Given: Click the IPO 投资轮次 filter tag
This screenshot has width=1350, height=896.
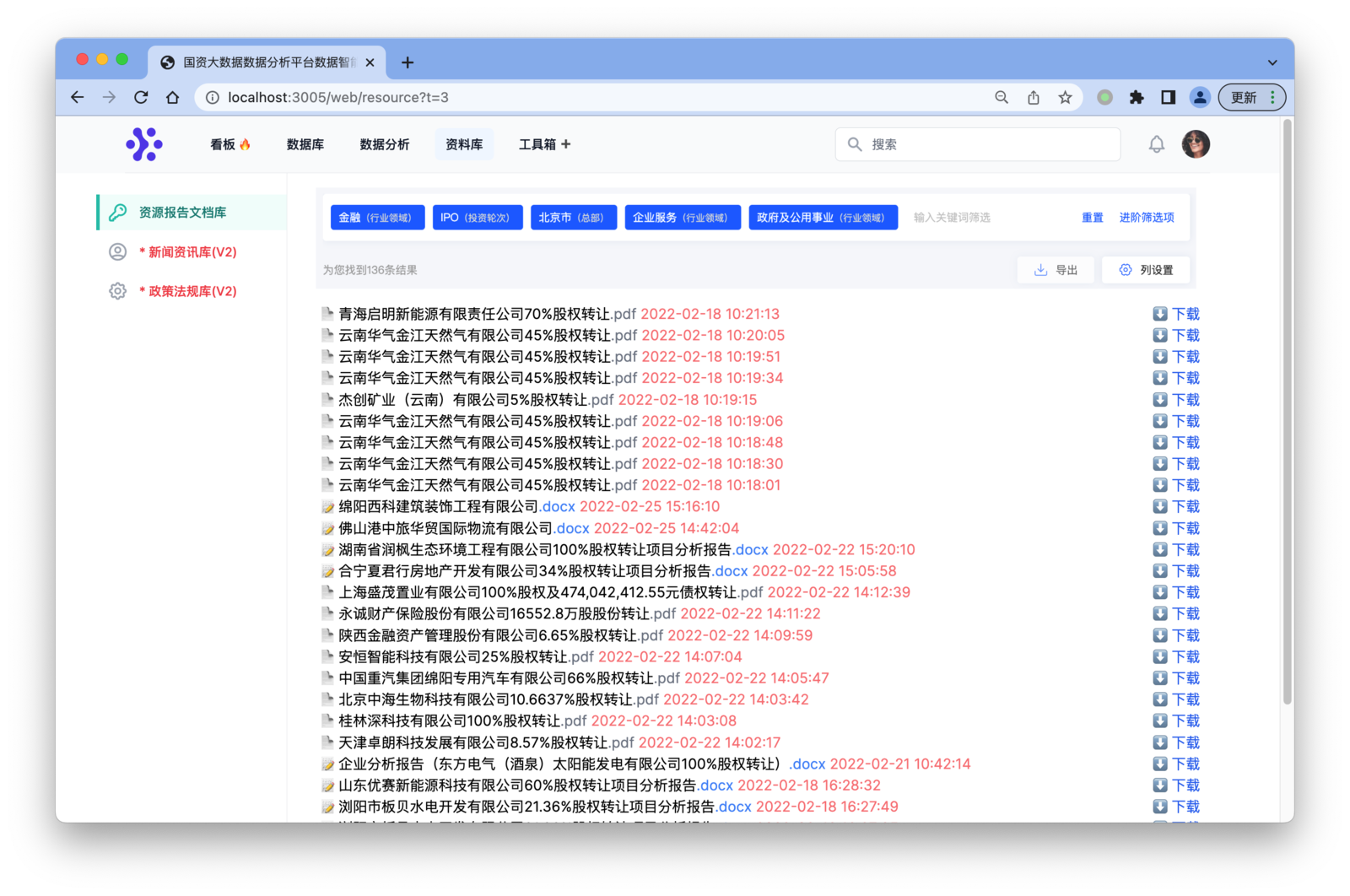Looking at the screenshot, I should [x=477, y=218].
